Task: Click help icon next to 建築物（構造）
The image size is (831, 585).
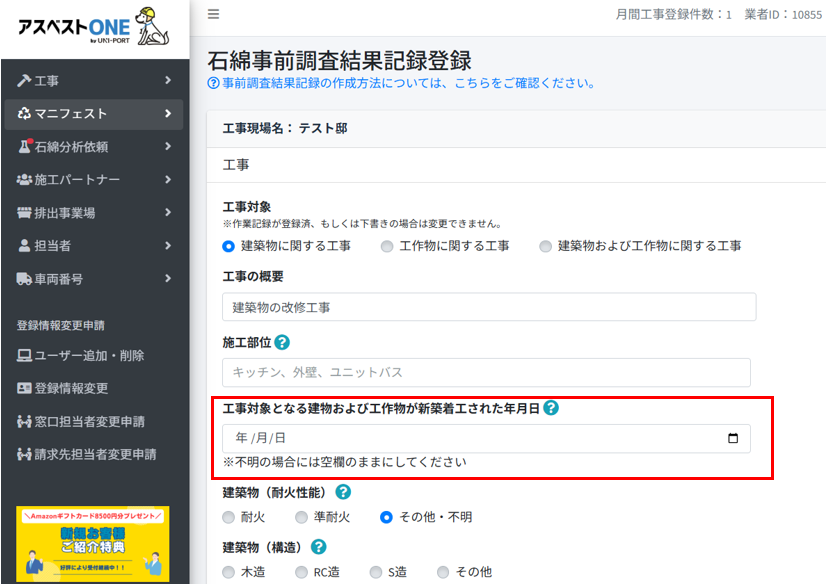Action: coord(319,546)
